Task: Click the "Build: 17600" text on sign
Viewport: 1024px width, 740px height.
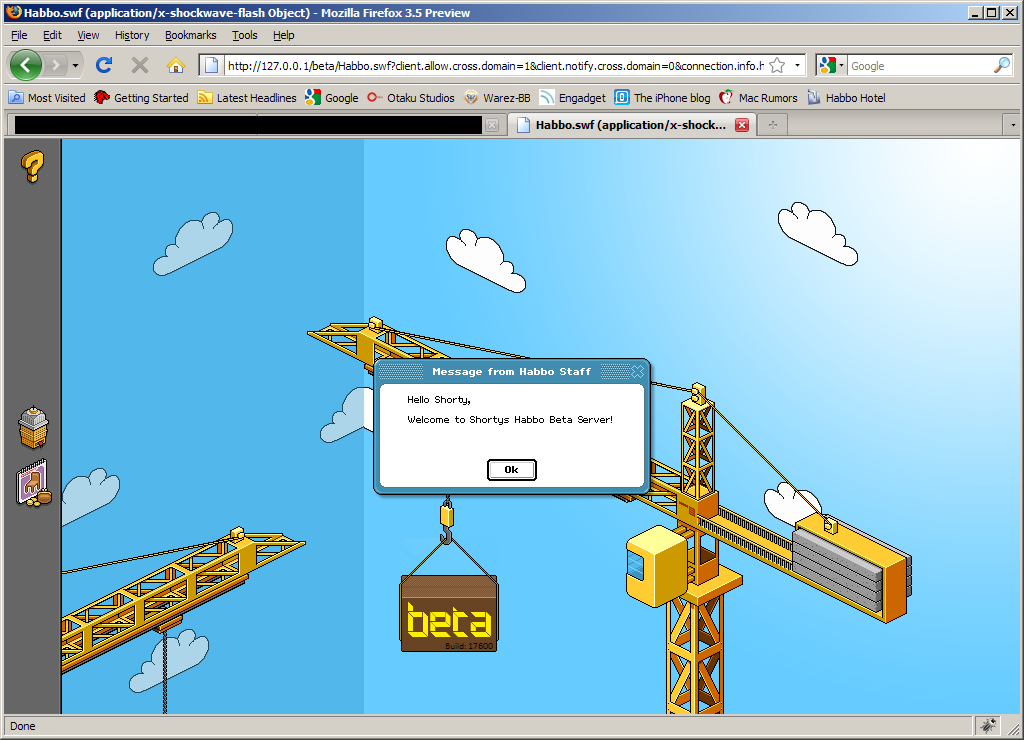Action: click(469, 646)
